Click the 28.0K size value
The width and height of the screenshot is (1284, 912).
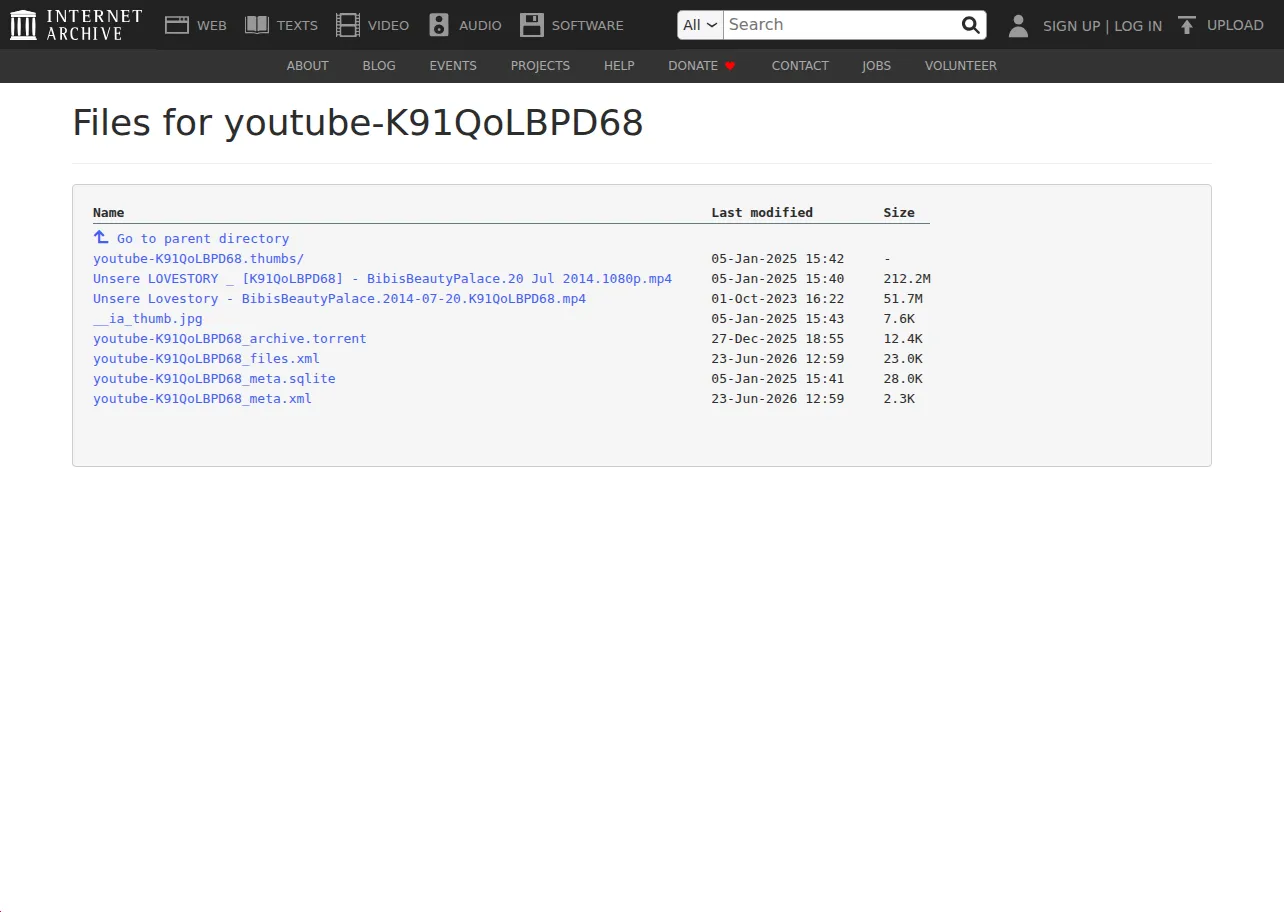tap(903, 379)
